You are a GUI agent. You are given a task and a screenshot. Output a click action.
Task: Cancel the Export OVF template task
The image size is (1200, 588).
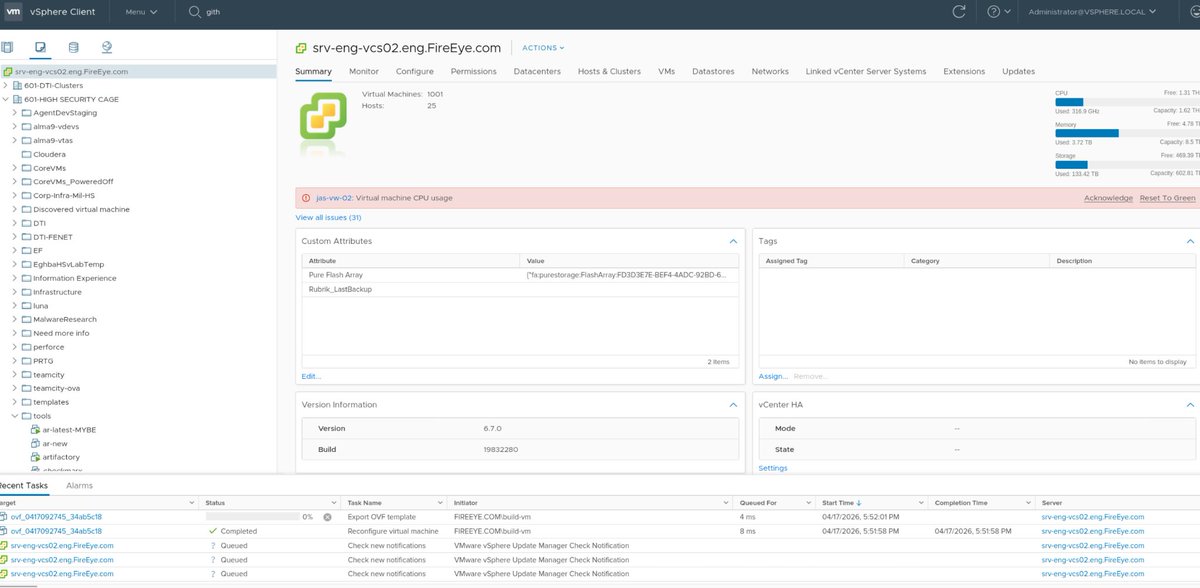pos(327,517)
